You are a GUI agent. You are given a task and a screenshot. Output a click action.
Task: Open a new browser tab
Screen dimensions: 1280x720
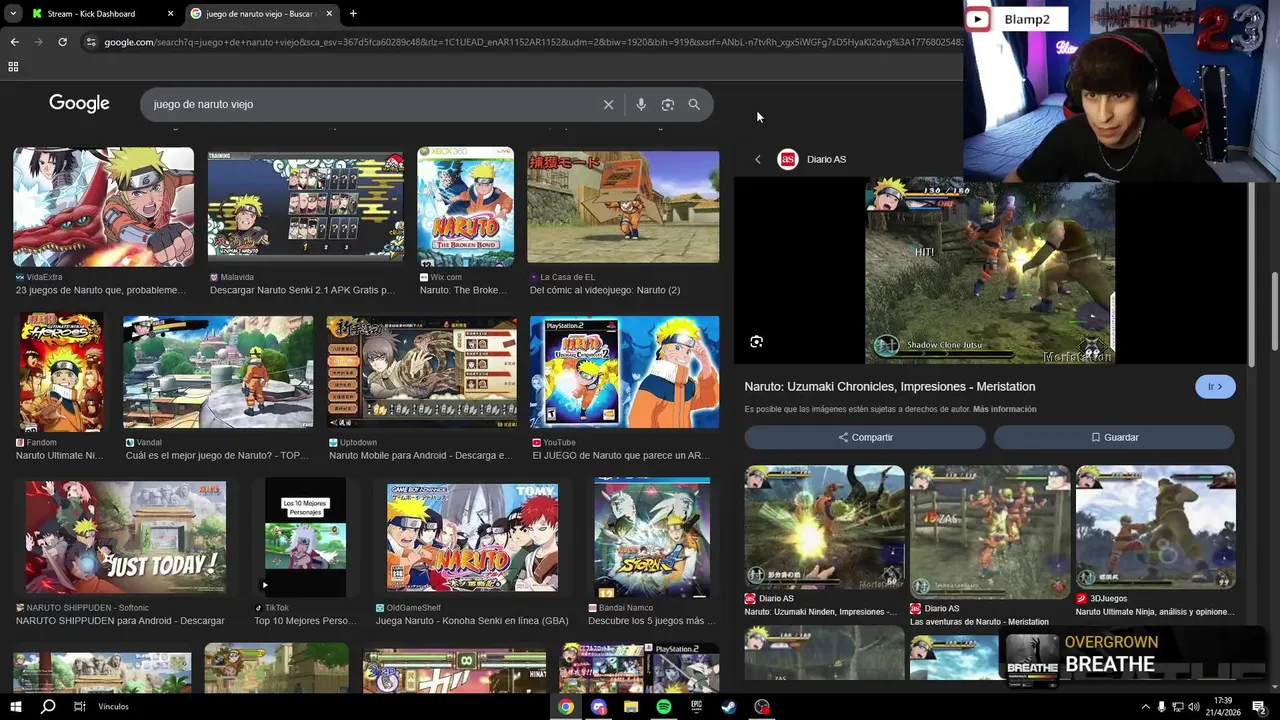point(353,14)
